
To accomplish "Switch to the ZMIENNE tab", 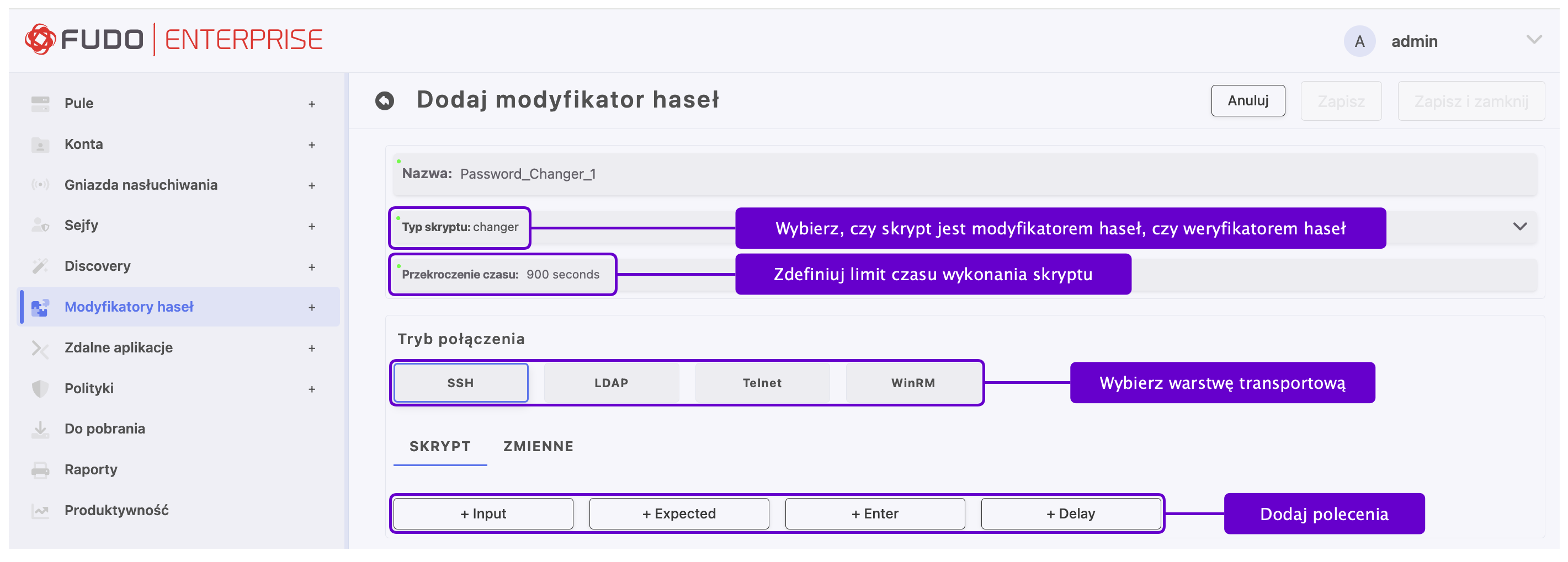I will (538, 446).
